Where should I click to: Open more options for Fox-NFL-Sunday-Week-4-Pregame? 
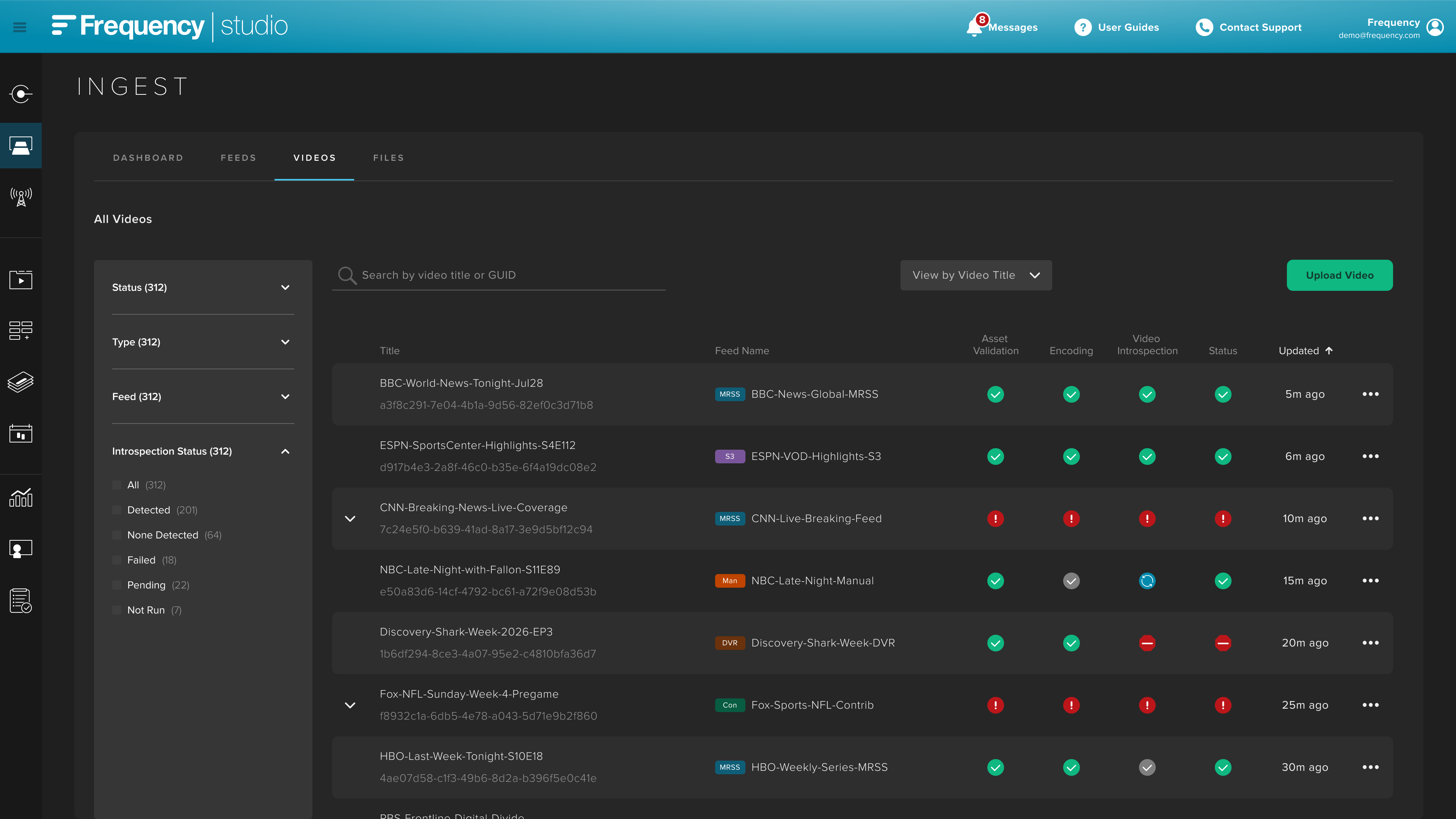(1371, 705)
